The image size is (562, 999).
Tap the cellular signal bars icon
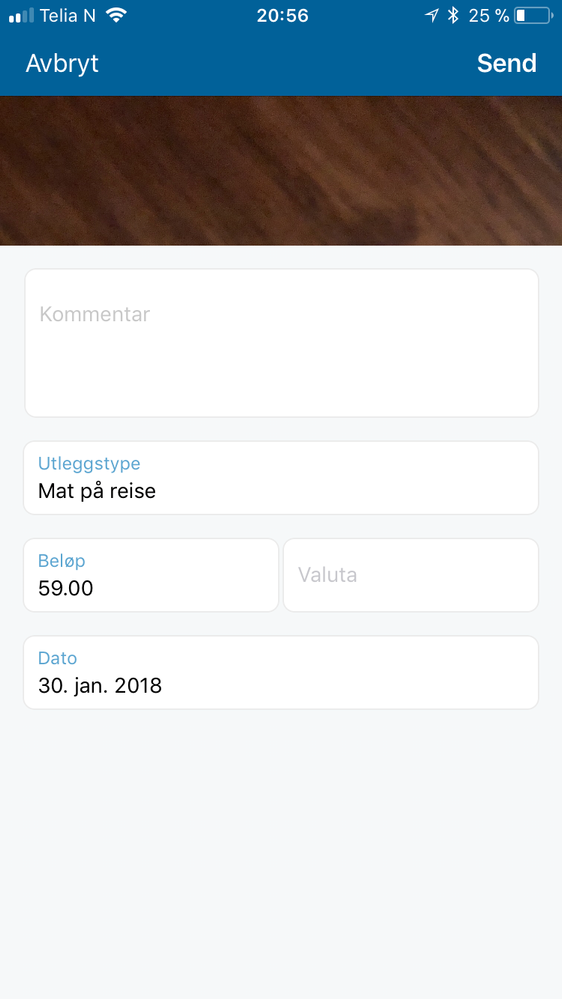point(21,16)
